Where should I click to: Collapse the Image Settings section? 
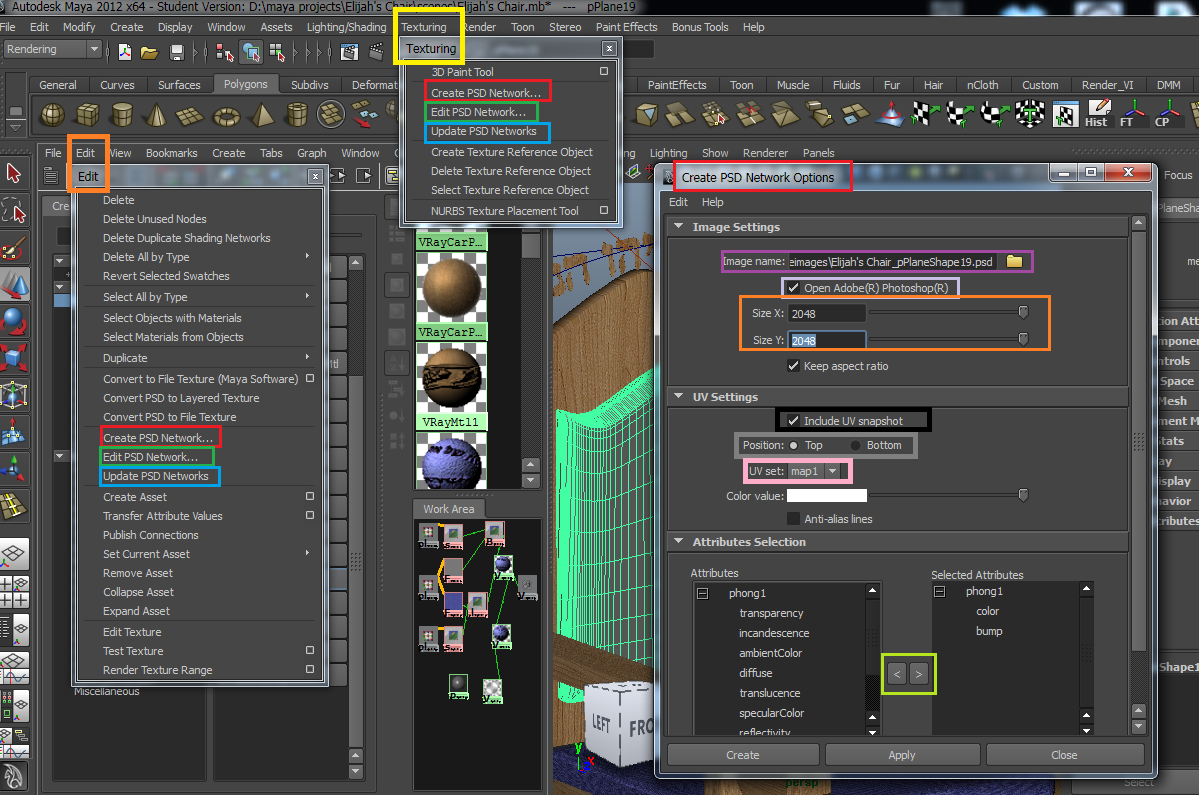point(679,227)
